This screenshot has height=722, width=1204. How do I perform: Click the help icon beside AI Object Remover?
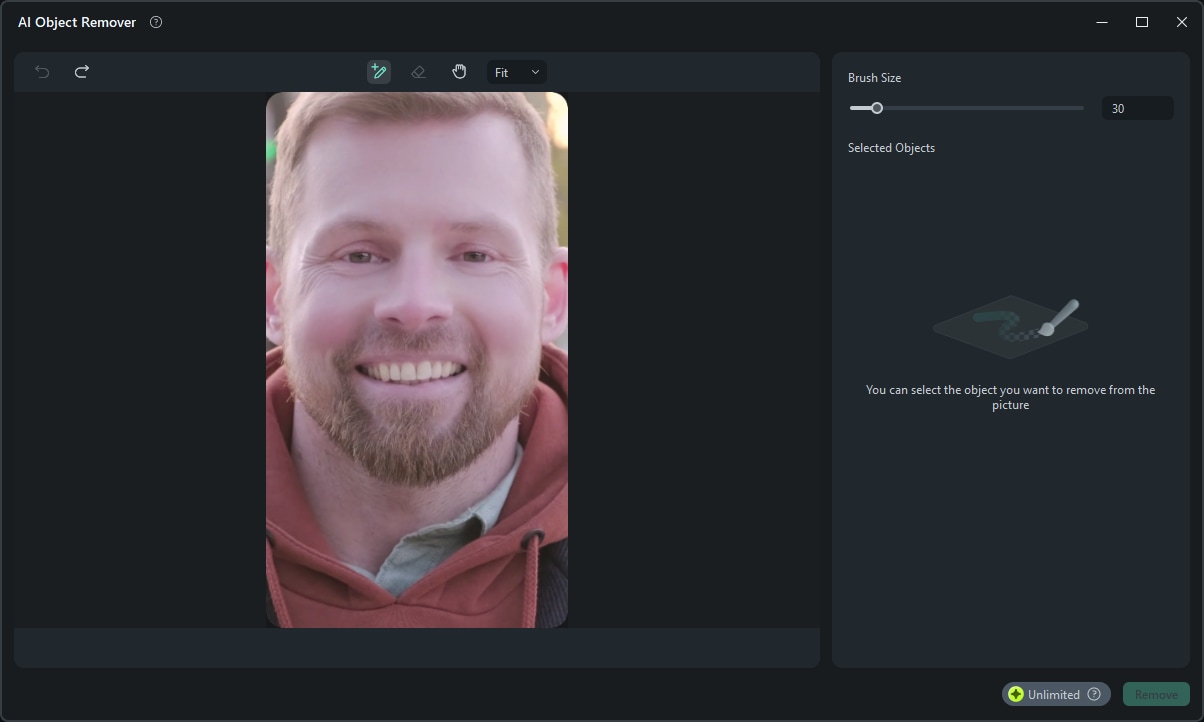(156, 22)
